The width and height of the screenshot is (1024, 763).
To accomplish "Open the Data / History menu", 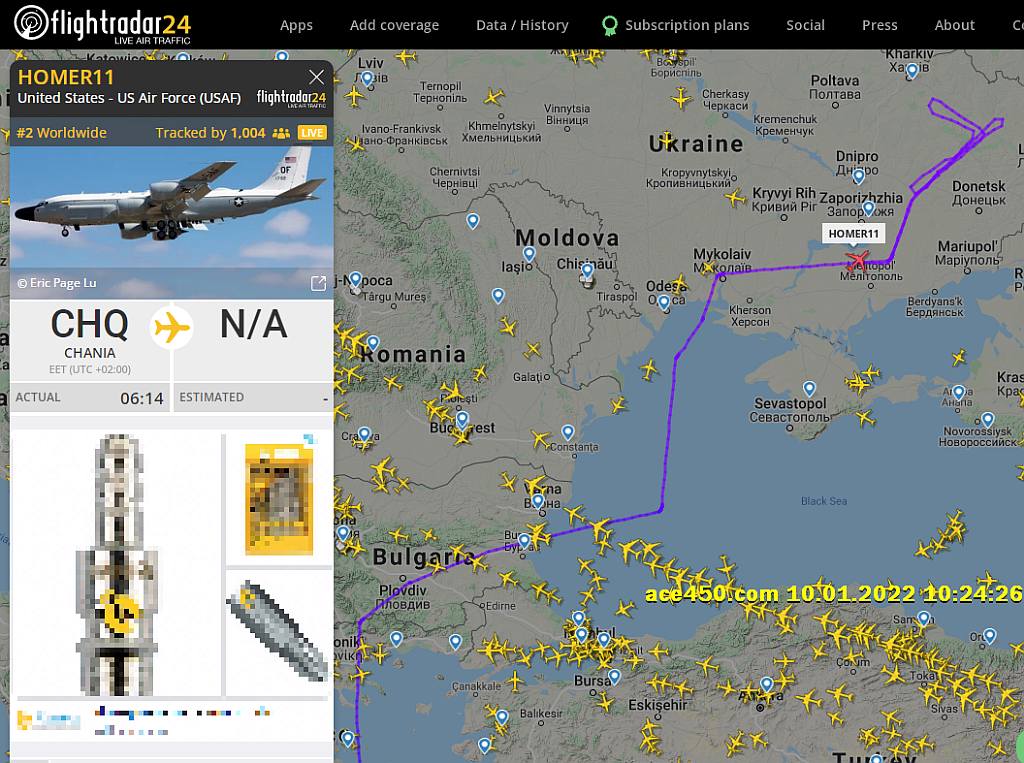I will pyautogui.click(x=522, y=25).
